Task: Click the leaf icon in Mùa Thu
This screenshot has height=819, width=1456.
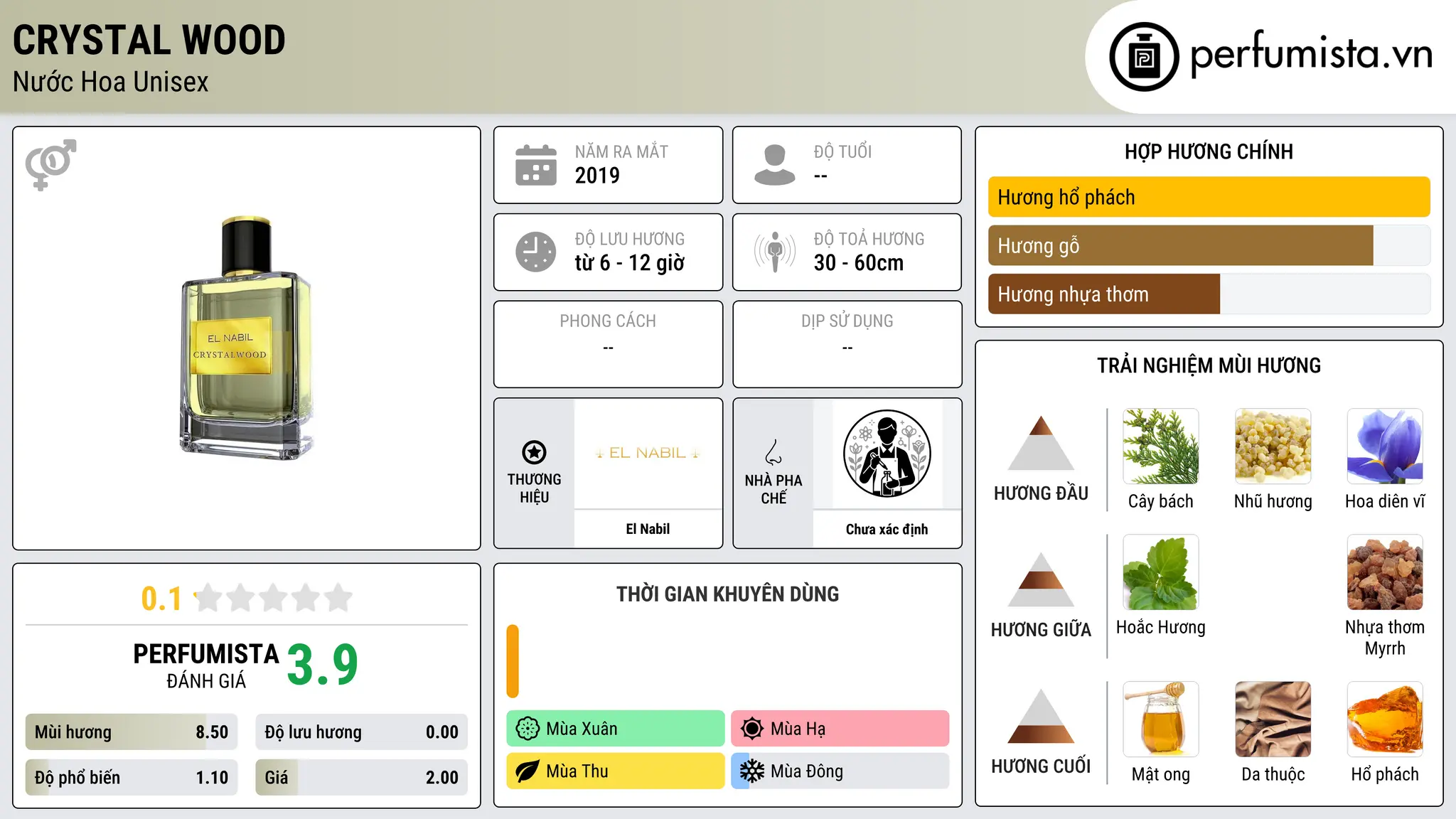Action: (528, 771)
